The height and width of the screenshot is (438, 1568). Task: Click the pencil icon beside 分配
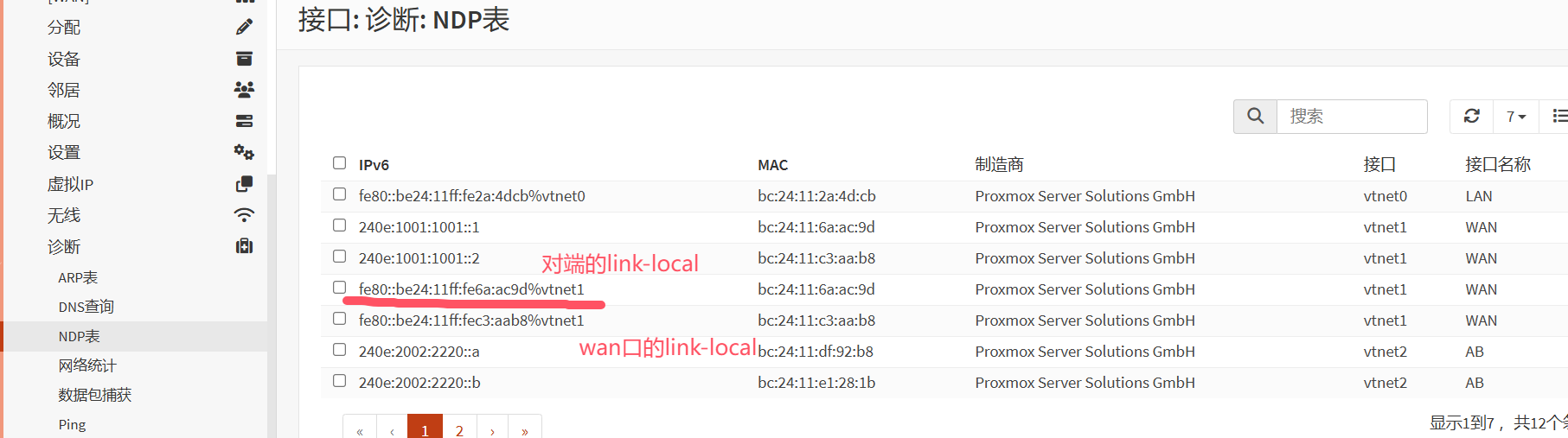244,28
